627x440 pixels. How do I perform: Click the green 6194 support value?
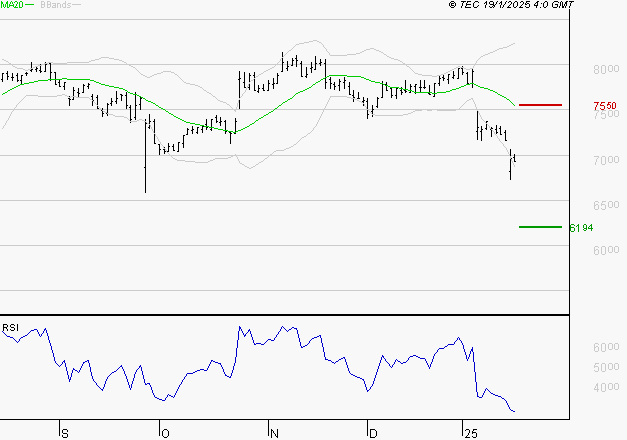point(581,228)
